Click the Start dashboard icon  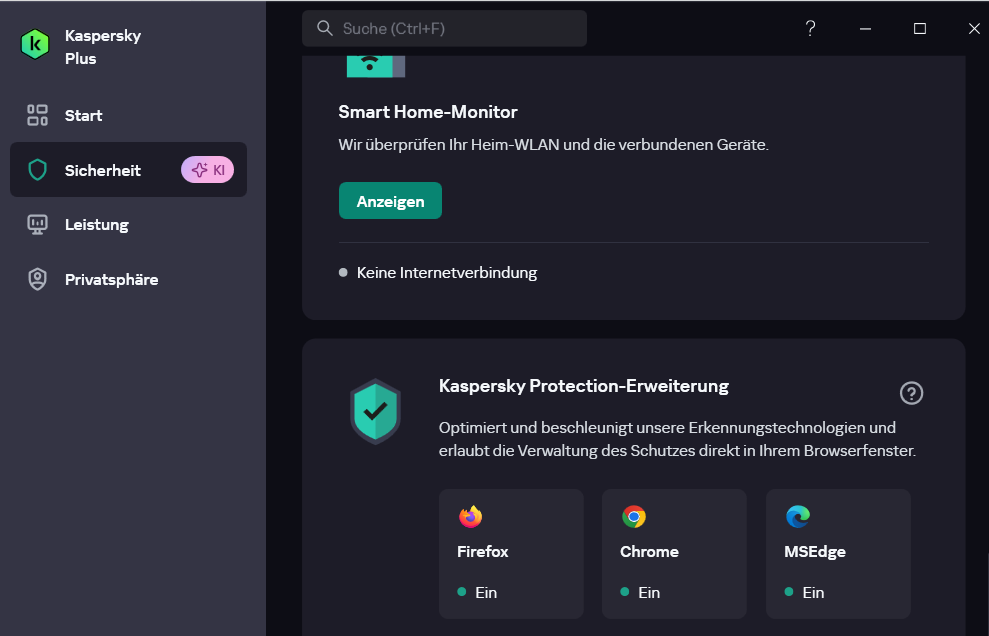pyautogui.click(x=37, y=115)
